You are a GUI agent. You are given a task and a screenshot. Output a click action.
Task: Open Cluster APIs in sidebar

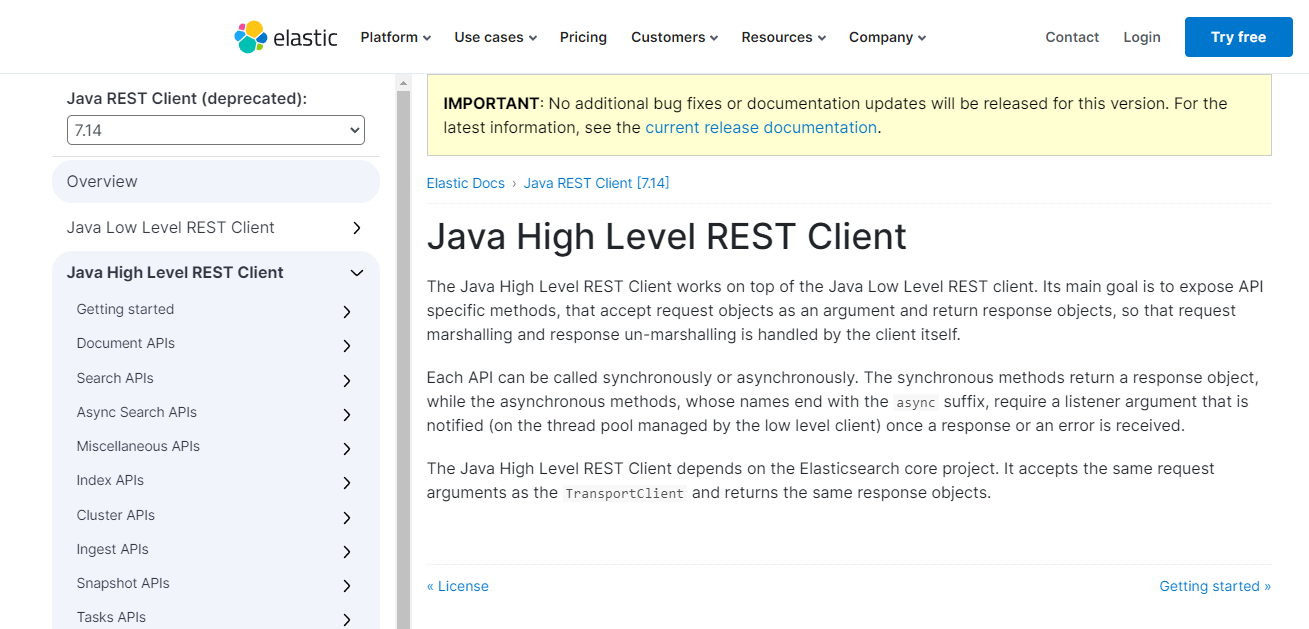[116, 515]
